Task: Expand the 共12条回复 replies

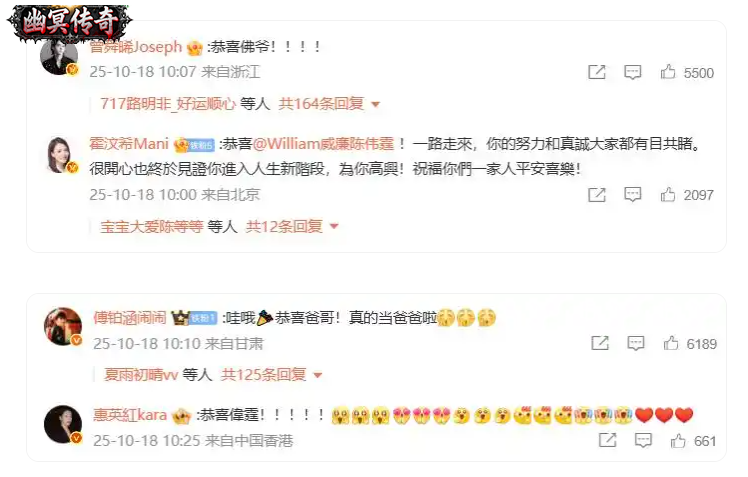Action: click(x=292, y=226)
